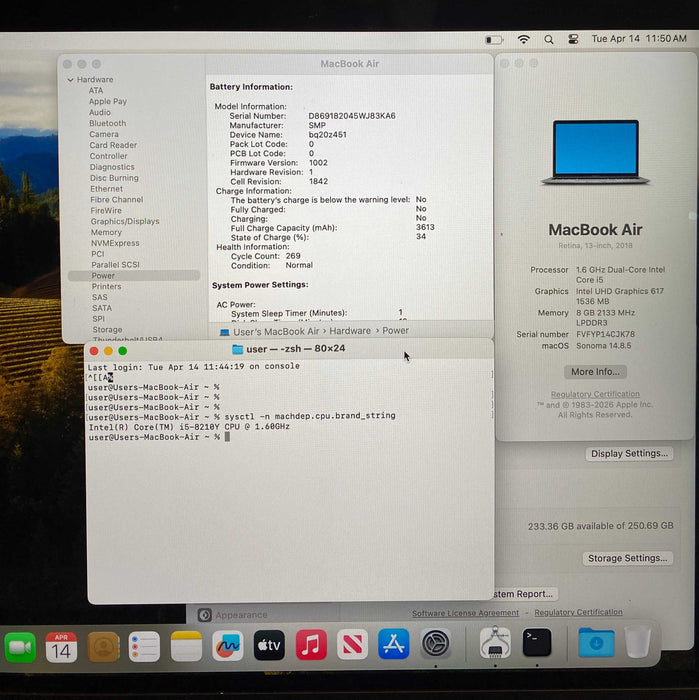Select ATA in Hardware sidebar
The image size is (699, 700).
click(96, 91)
